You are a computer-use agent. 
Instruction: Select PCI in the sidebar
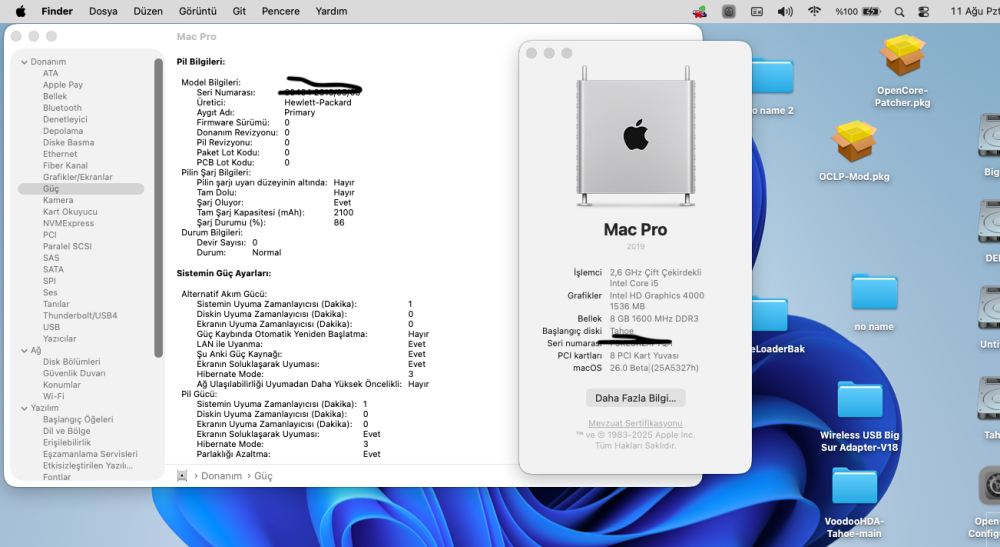pos(50,235)
